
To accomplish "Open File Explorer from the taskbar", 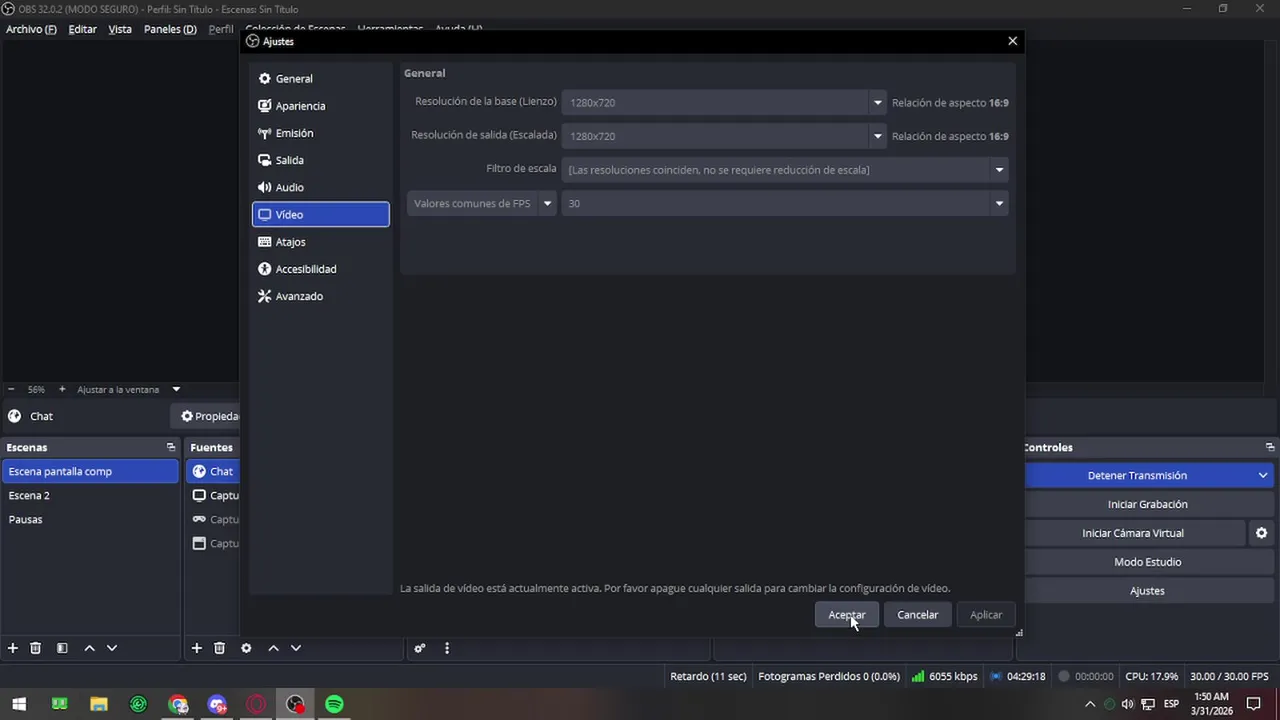I will click(98, 704).
